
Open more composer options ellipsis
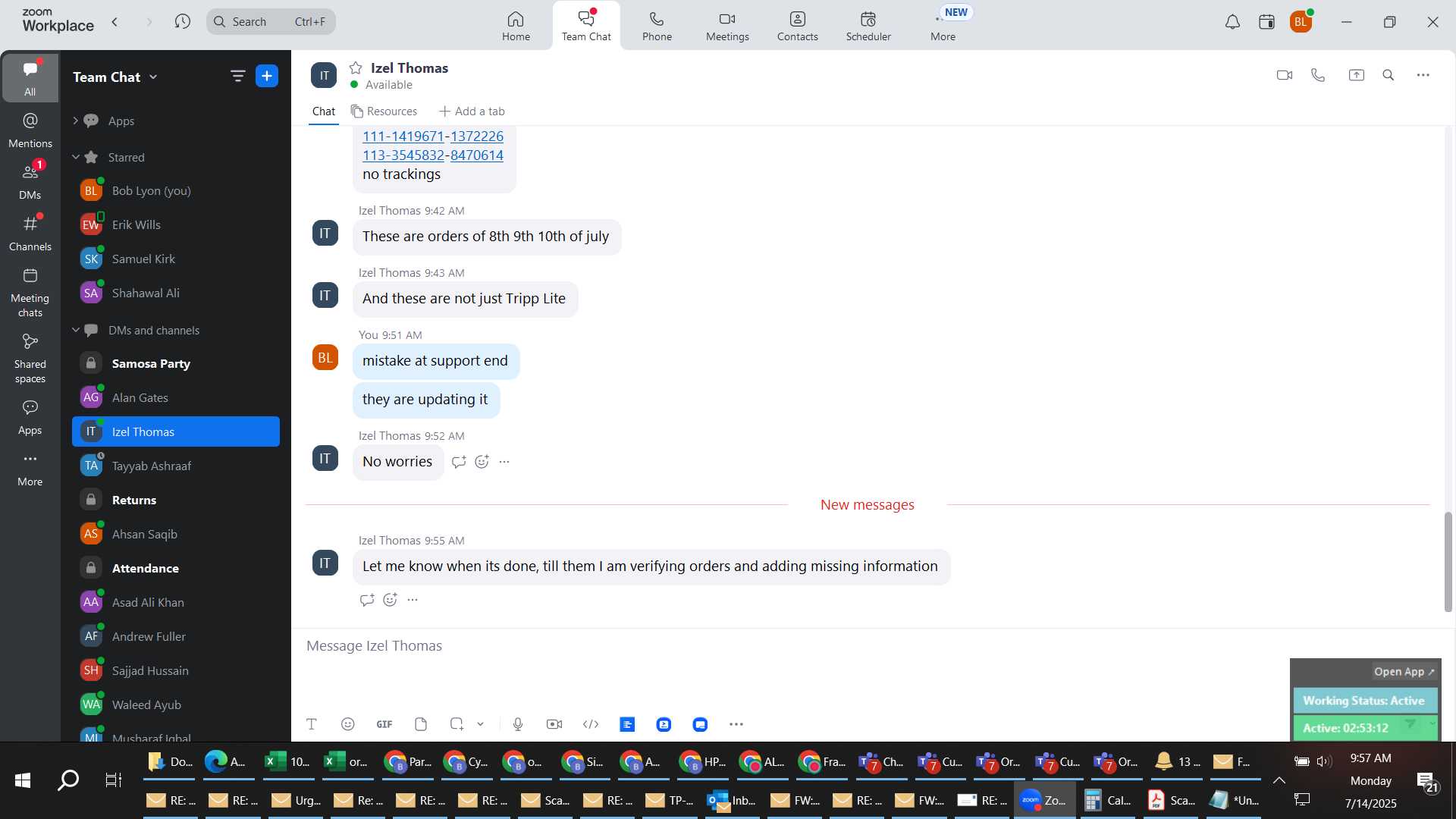pos(736,724)
